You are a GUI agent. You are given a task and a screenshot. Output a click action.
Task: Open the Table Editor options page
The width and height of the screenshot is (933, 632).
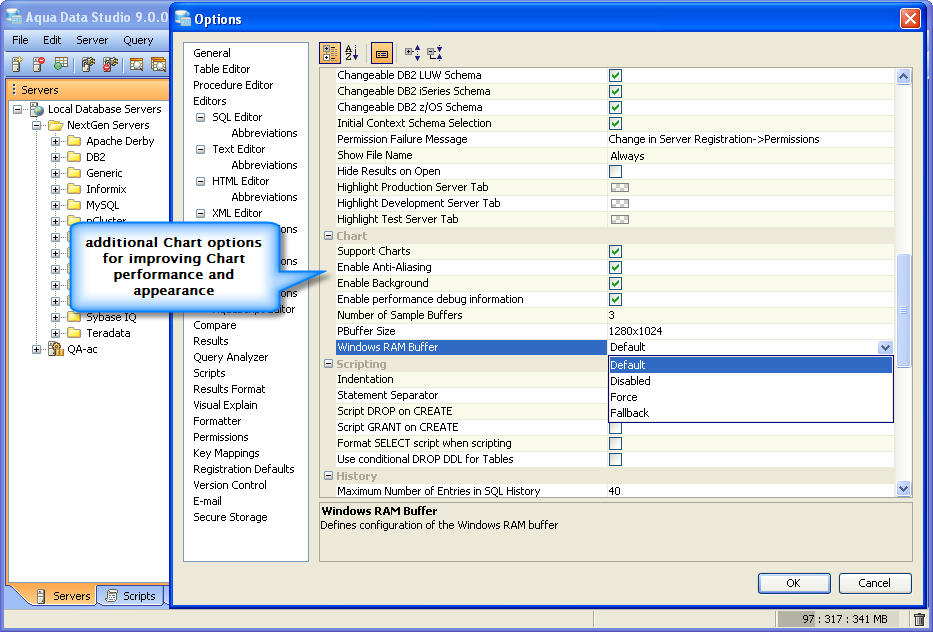(x=221, y=69)
